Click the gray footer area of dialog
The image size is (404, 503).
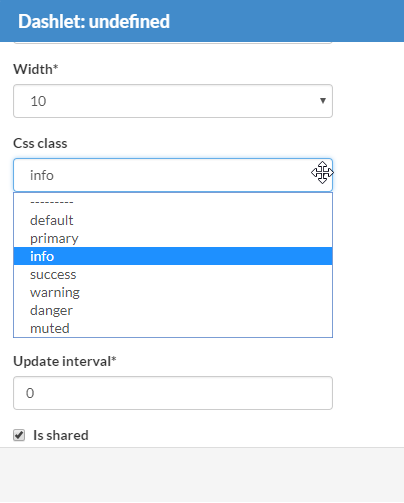click(202, 475)
